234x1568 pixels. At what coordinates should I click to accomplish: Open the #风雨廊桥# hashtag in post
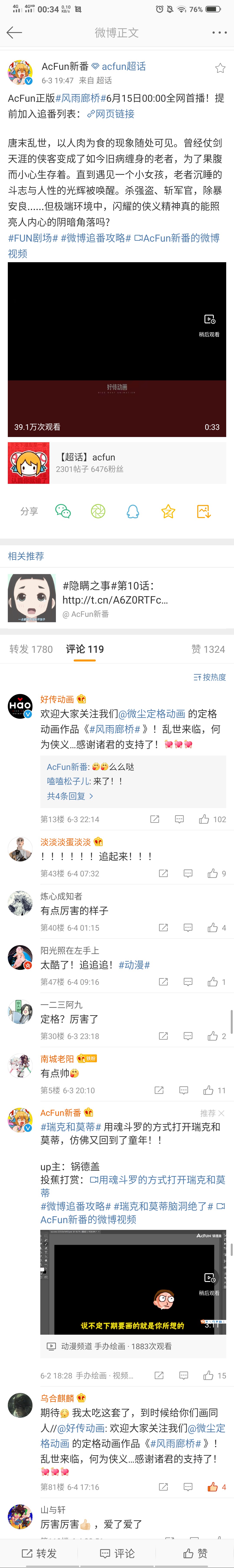81,98
